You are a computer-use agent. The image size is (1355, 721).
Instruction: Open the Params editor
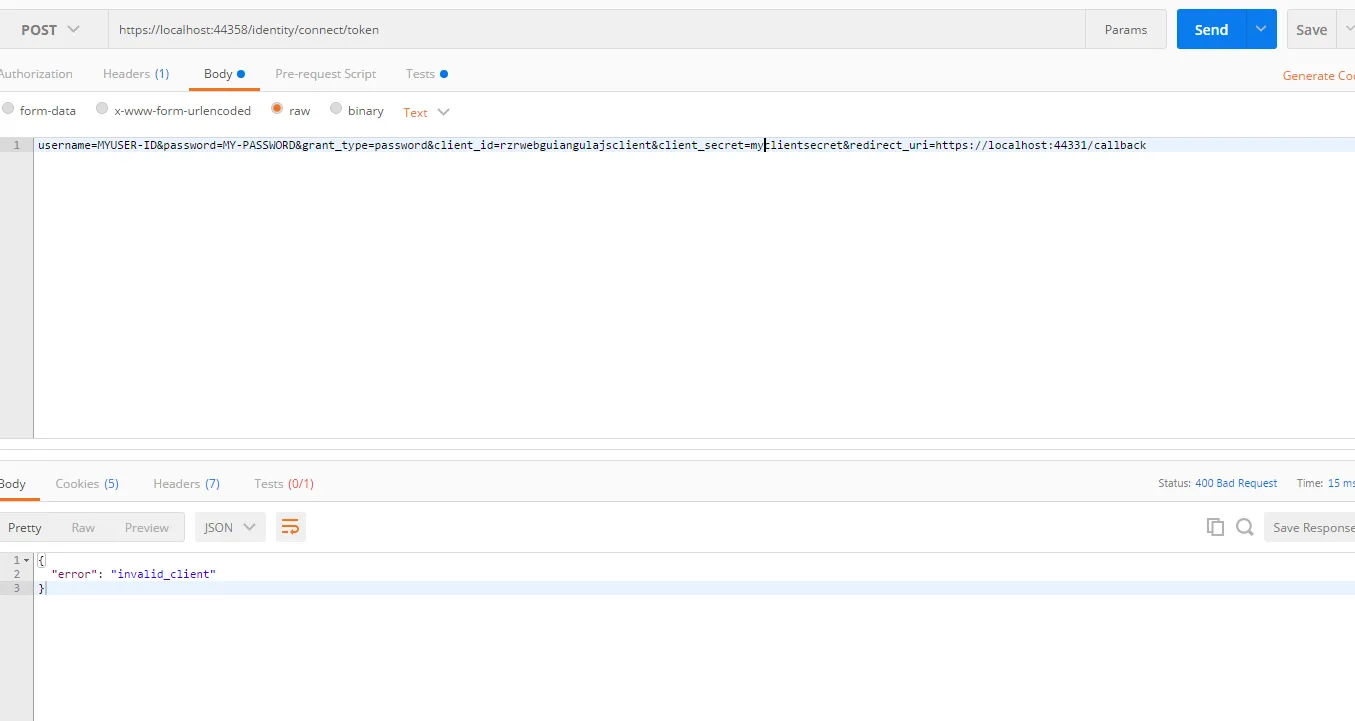[1126, 30]
